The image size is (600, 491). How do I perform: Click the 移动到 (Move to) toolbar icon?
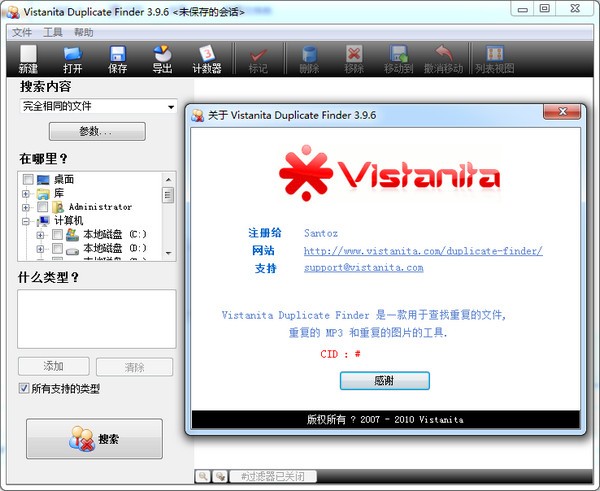tap(399, 59)
